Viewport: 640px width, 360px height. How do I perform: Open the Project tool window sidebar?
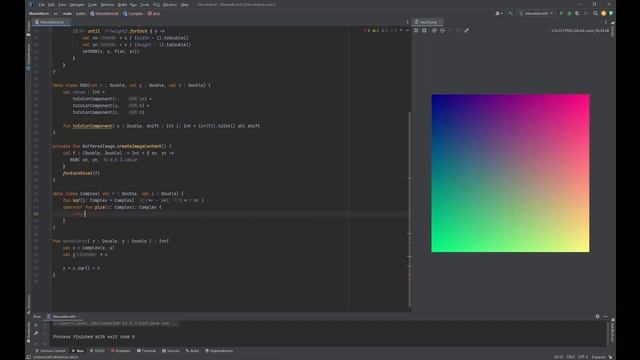click(29, 29)
